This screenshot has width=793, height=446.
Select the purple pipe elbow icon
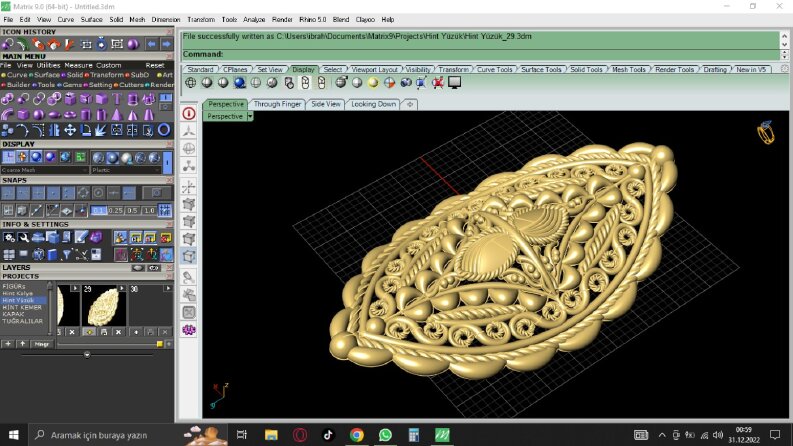7,115
